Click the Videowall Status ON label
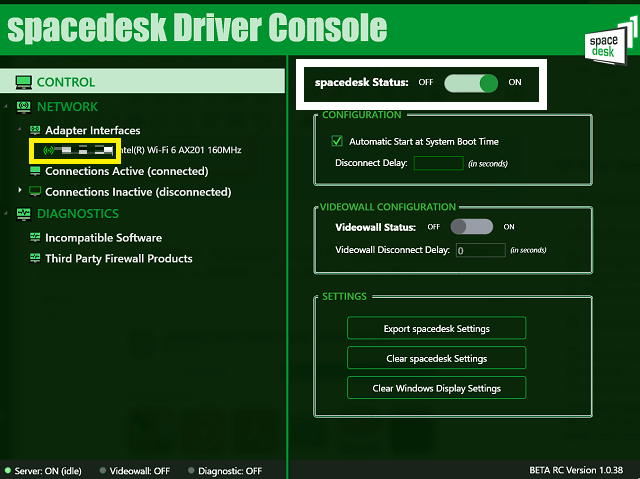640x479 pixels. click(x=509, y=227)
